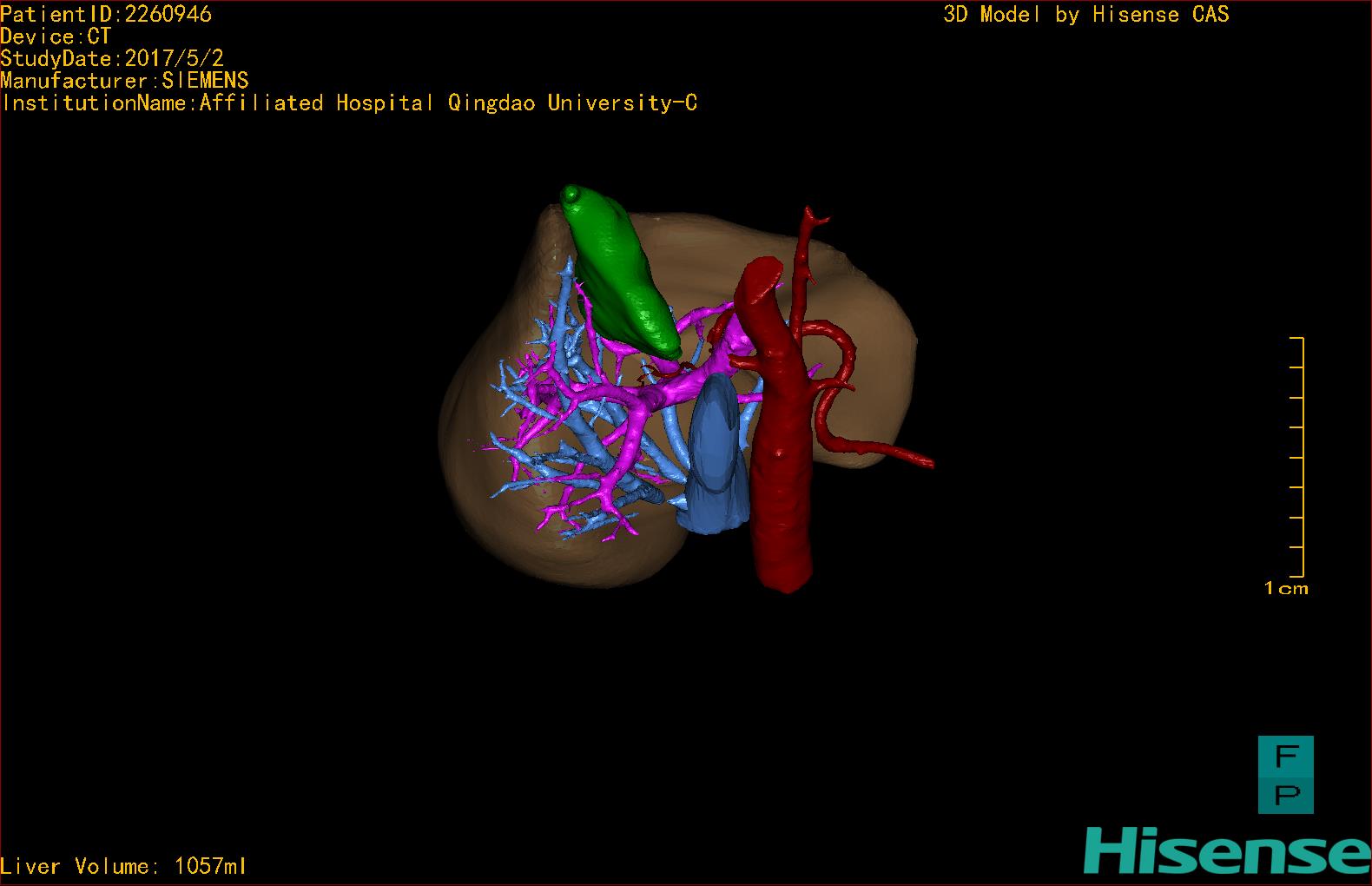The height and width of the screenshot is (886, 1372).
Task: Select the blue inferior vena cava
Action: (716, 456)
